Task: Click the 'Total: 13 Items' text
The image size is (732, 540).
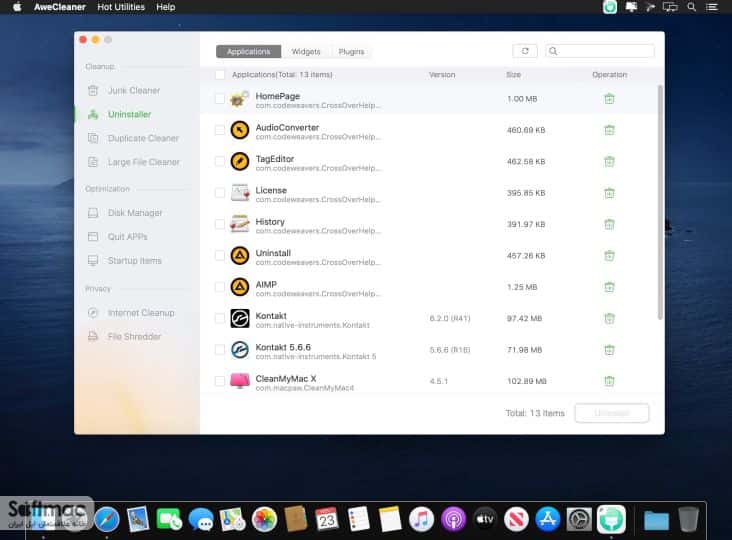Action: 535,413
